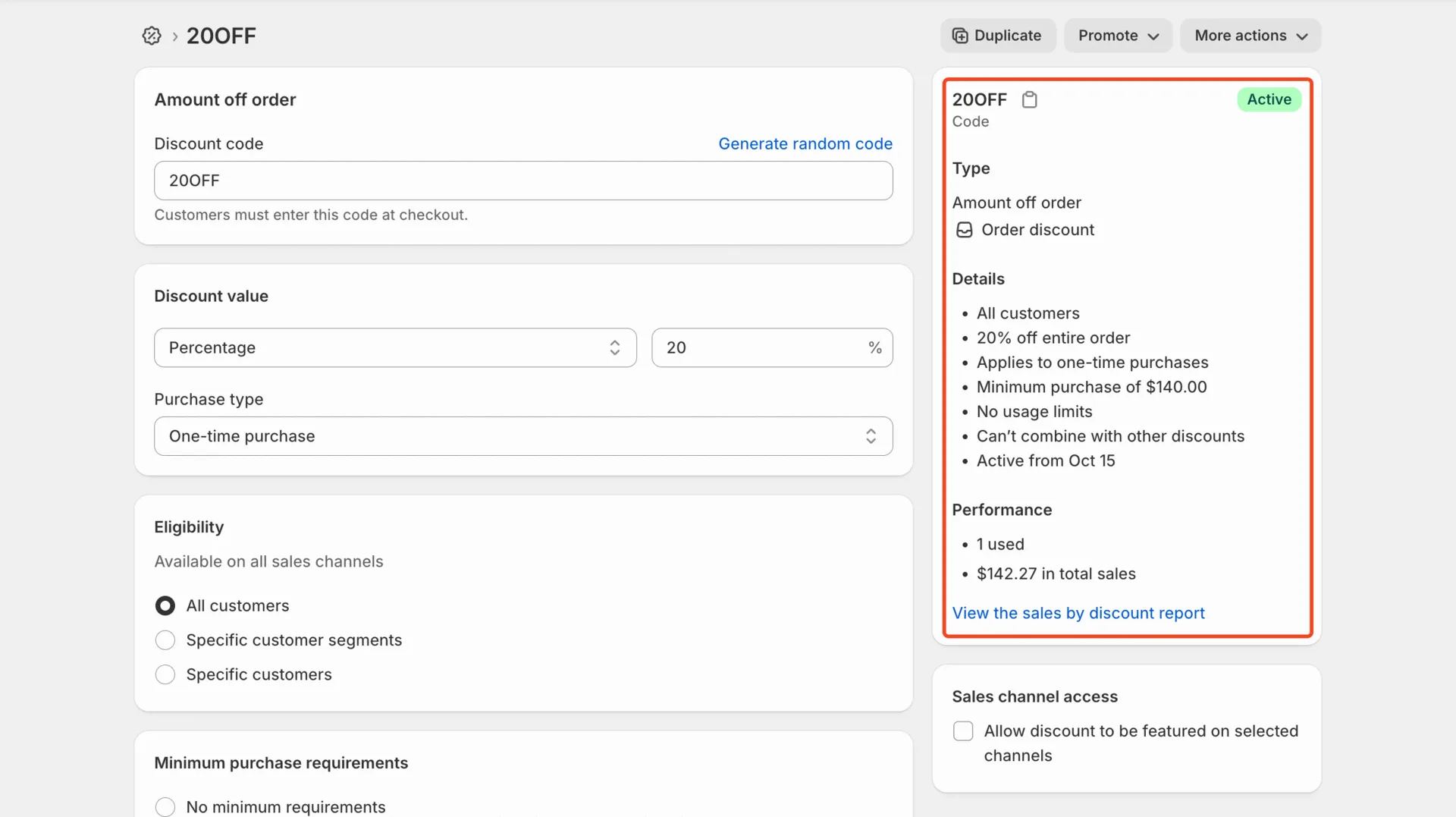Open the Promote dropdown menu
The image size is (1456, 817).
point(1118,36)
